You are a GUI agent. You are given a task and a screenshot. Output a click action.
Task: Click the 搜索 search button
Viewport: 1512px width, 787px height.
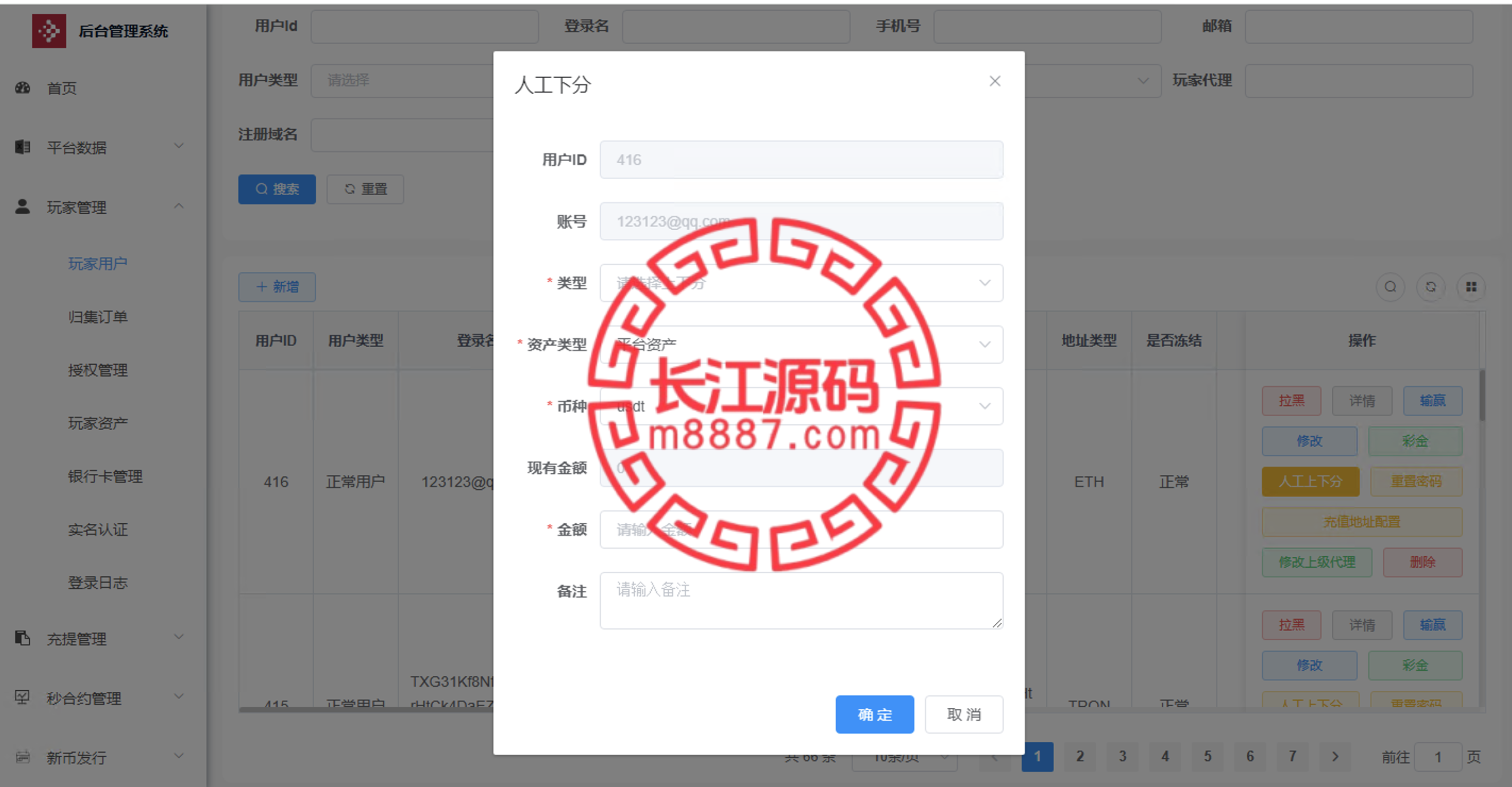(277, 189)
